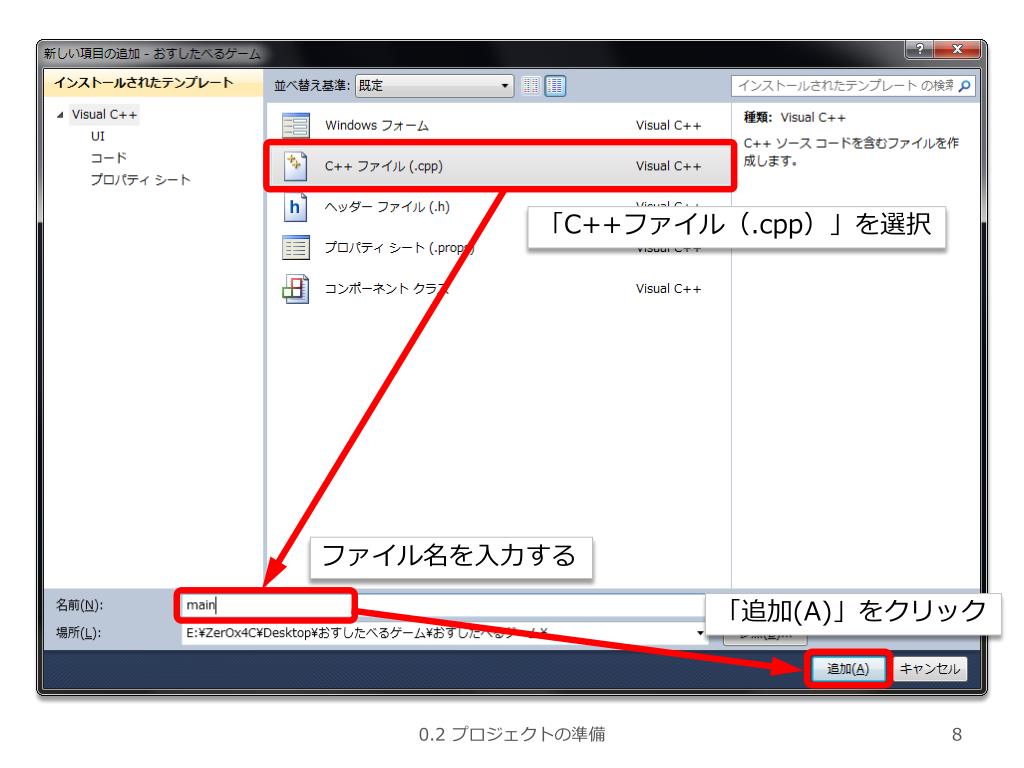
Task: Select 'コンポーネント クラス' template name
Action: (387, 289)
